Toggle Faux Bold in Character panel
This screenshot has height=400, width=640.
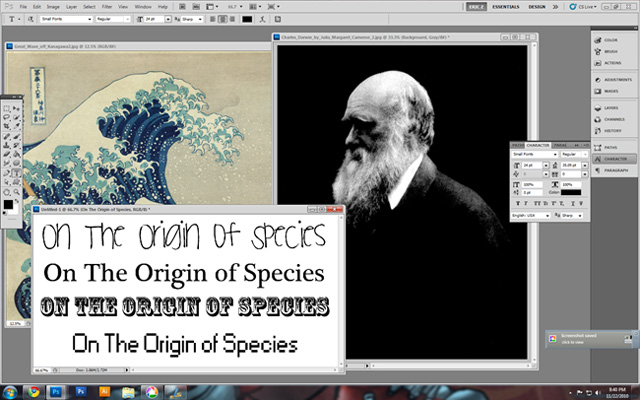[518, 203]
